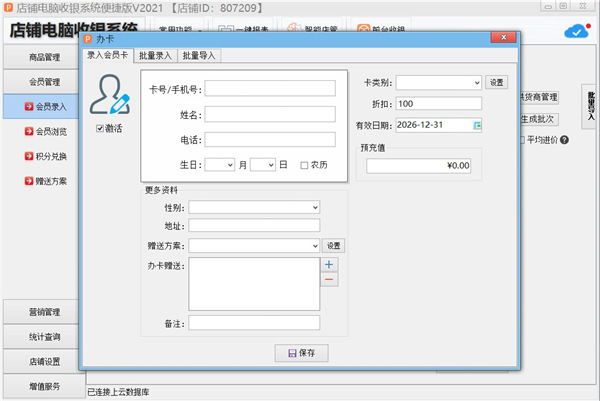Switch to the 批量录入 tab
This screenshot has height=401, width=600.
coord(155,56)
